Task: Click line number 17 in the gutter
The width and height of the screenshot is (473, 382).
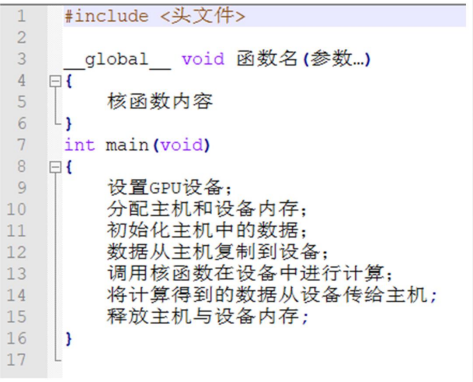Action: point(16,360)
